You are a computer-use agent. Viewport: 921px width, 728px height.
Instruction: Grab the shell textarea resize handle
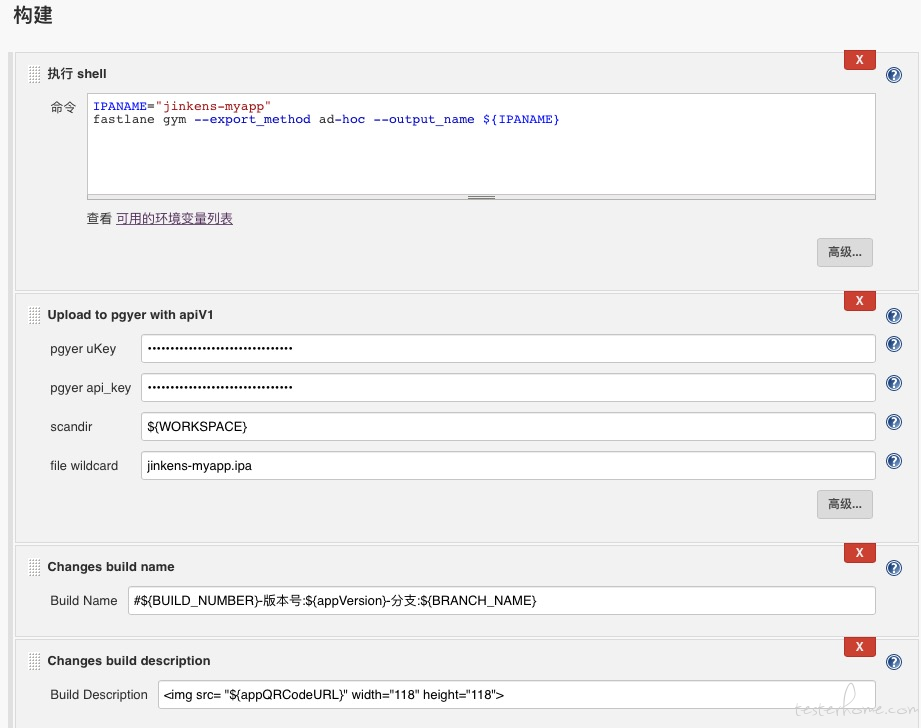pos(481,197)
